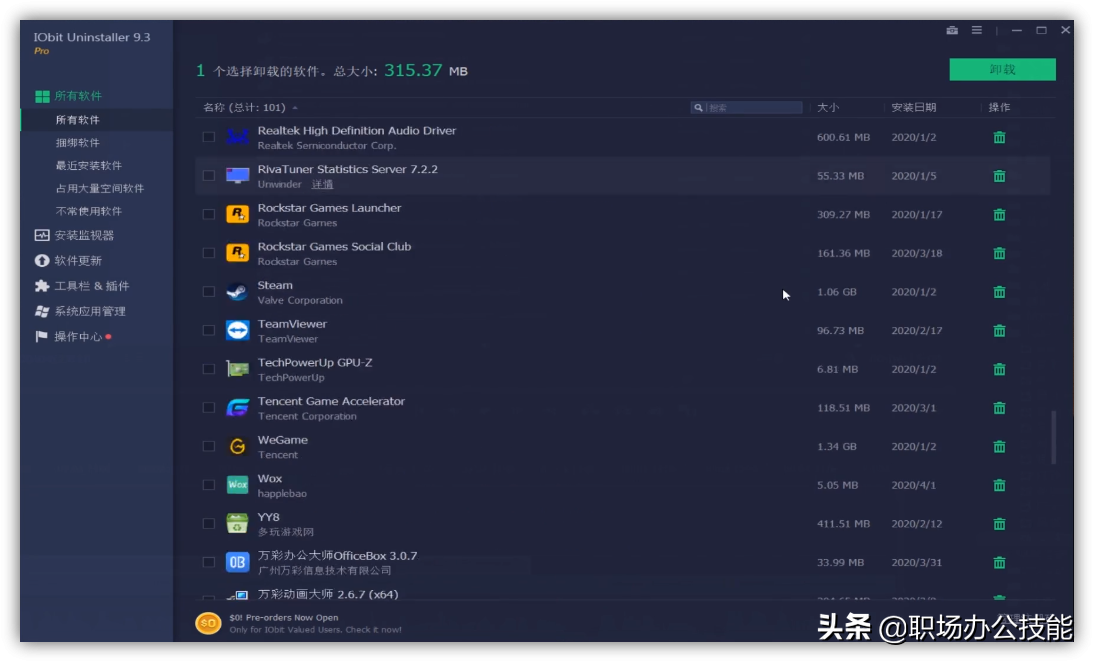Check the checkbox beside Rockstar Games Launcher

click(210, 214)
